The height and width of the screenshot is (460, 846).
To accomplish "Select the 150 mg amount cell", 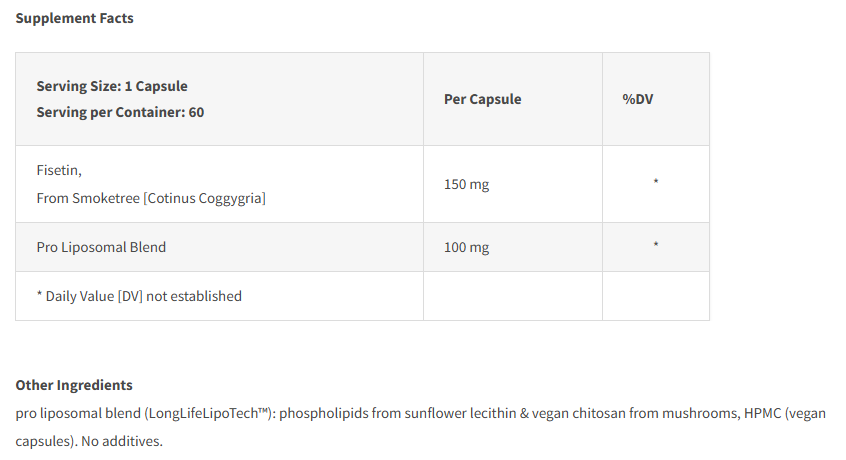I will tap(466, 184).
